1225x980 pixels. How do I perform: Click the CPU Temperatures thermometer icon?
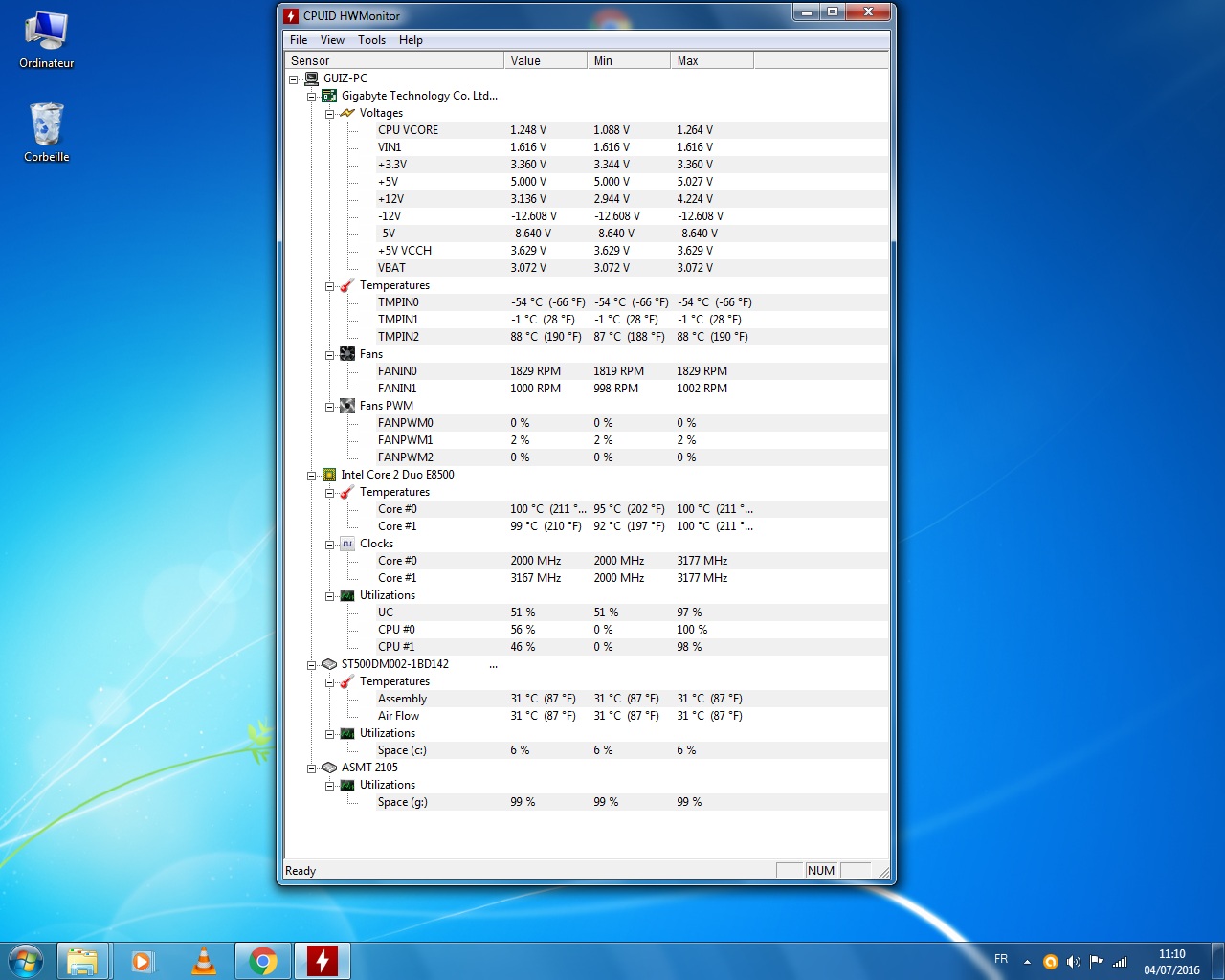pos(347,492)
